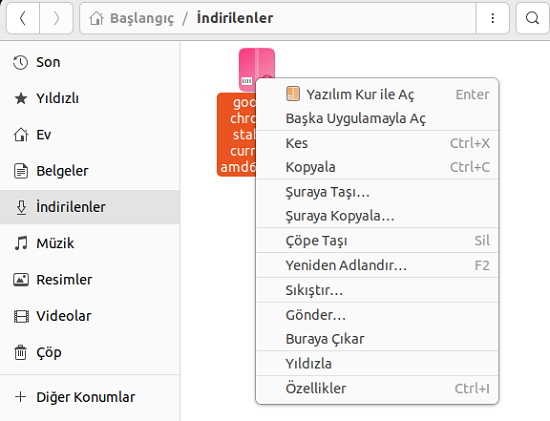Open the search magnifier icon
The image size is (550, 421).
[x=532, y=18]
